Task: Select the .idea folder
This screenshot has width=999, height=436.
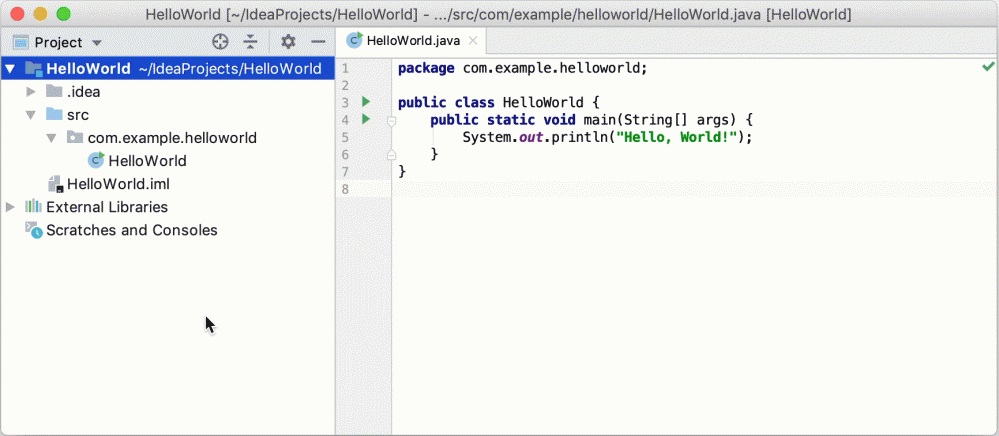Action: coord(83,92)
